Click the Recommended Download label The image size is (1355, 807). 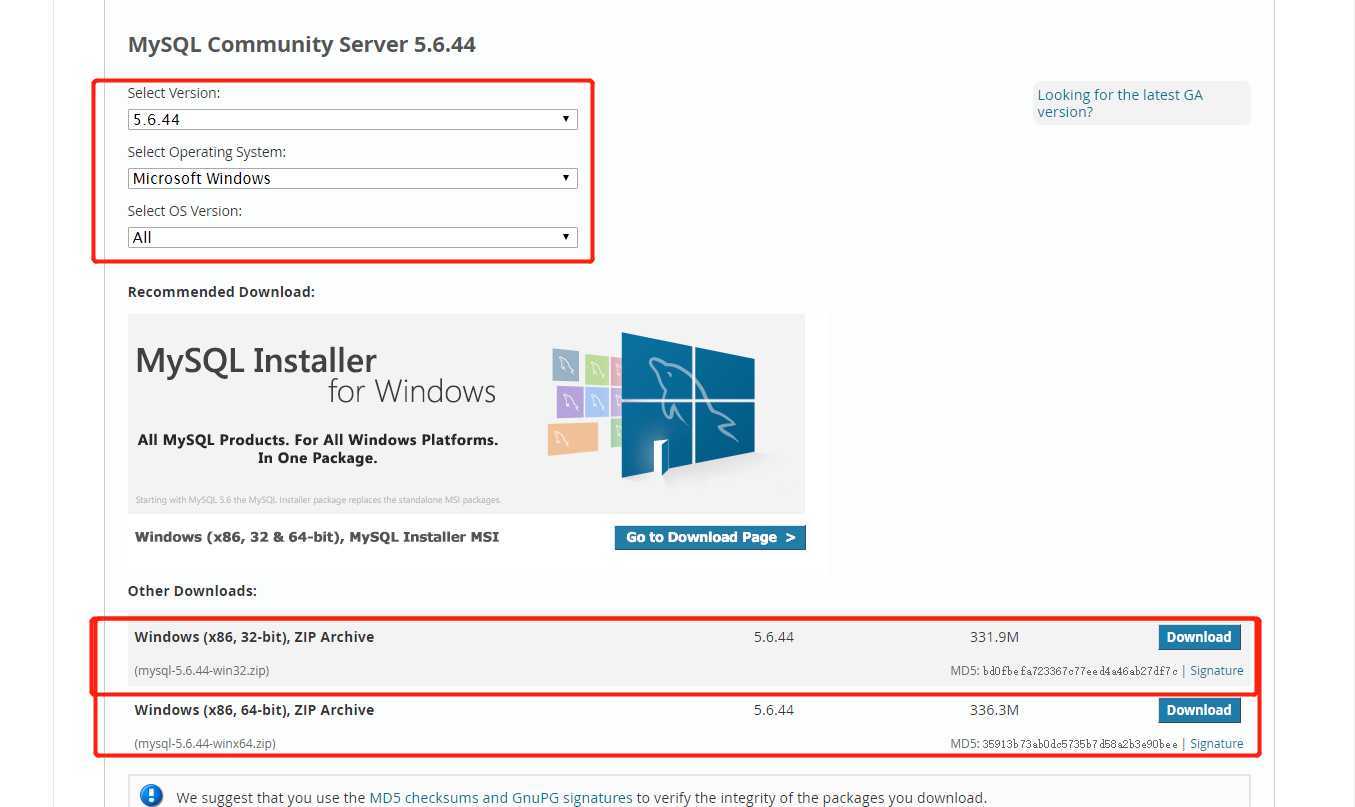coord(221,292)
